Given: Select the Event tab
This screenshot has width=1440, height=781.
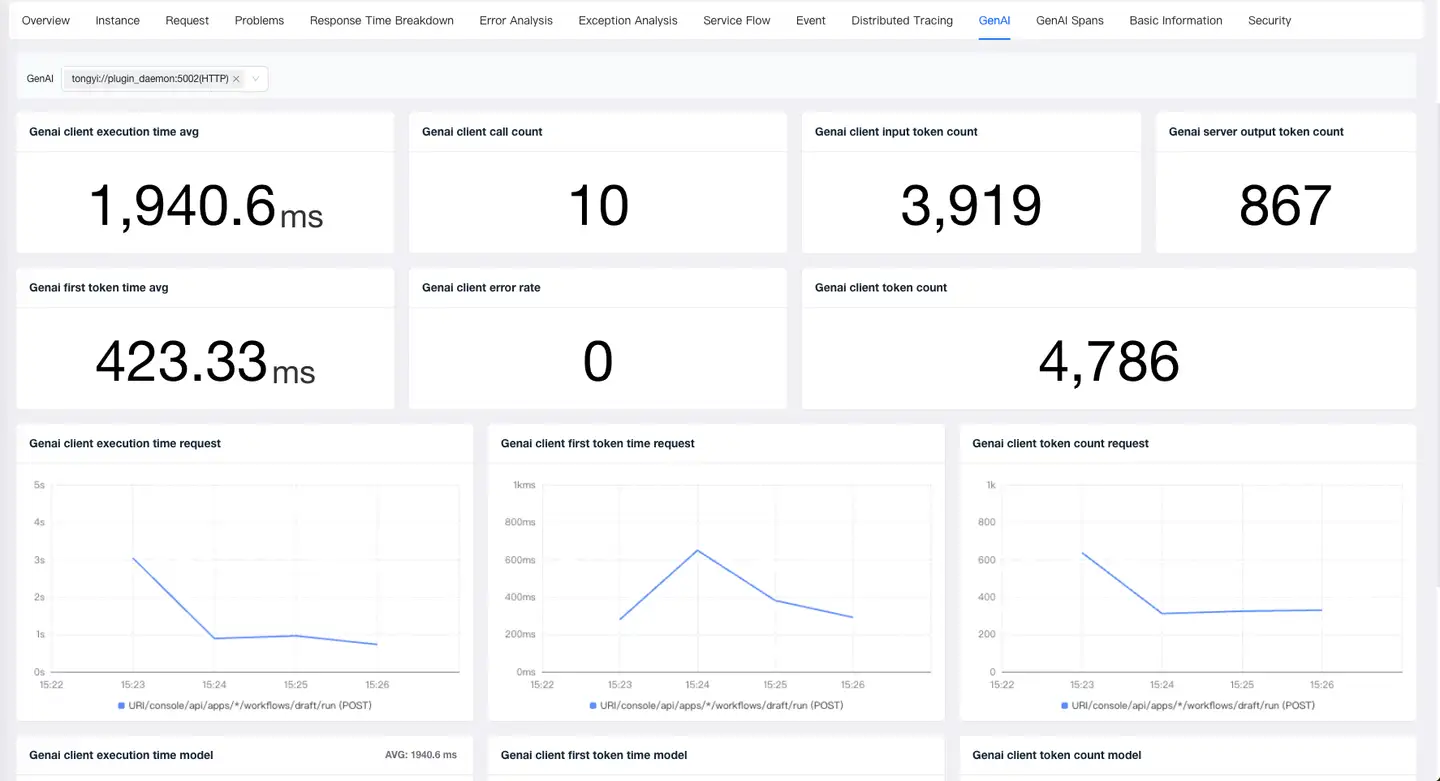Looking at the screenshot, I should pos(810,20).
